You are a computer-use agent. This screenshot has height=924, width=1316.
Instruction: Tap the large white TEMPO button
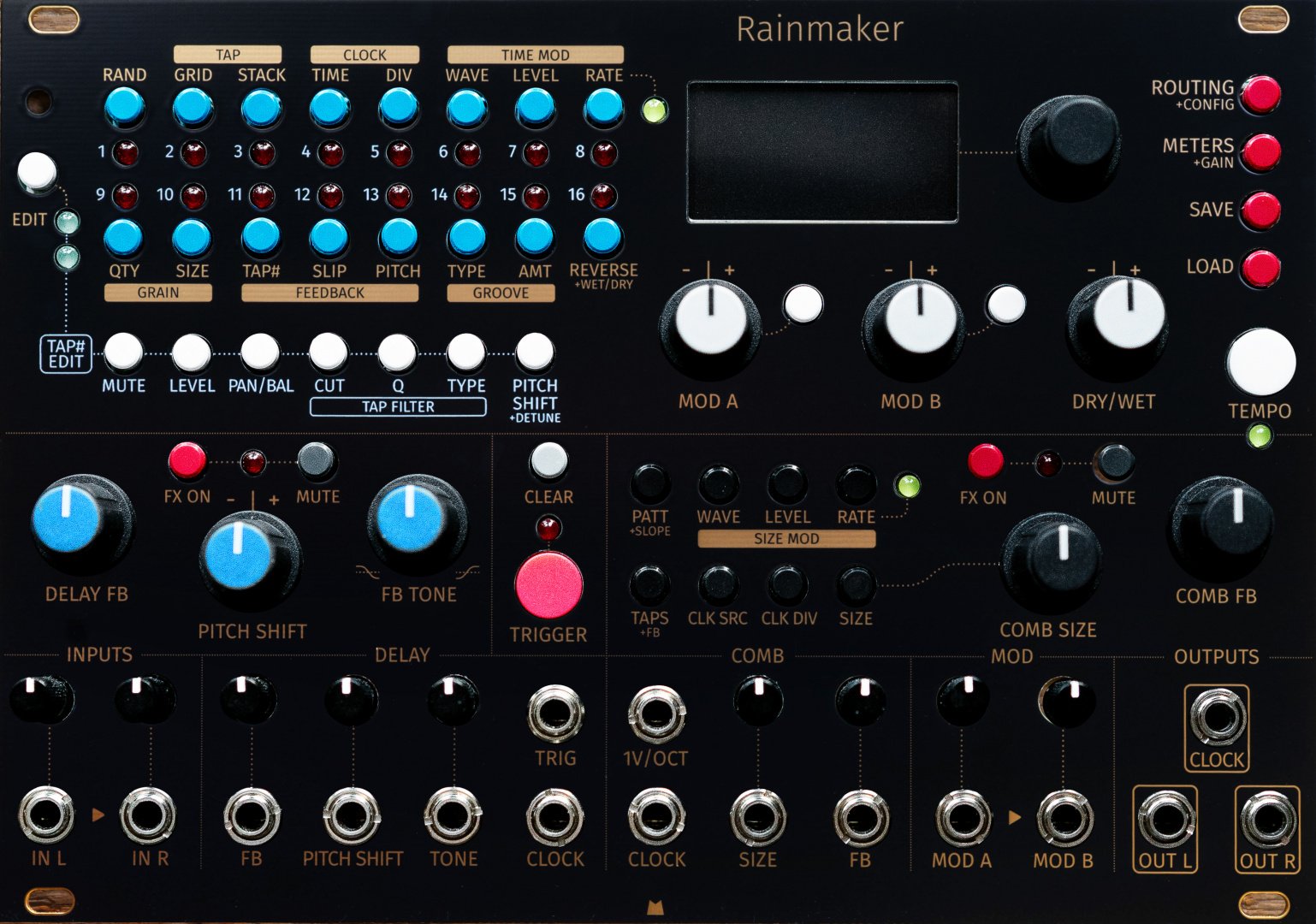1260,362
